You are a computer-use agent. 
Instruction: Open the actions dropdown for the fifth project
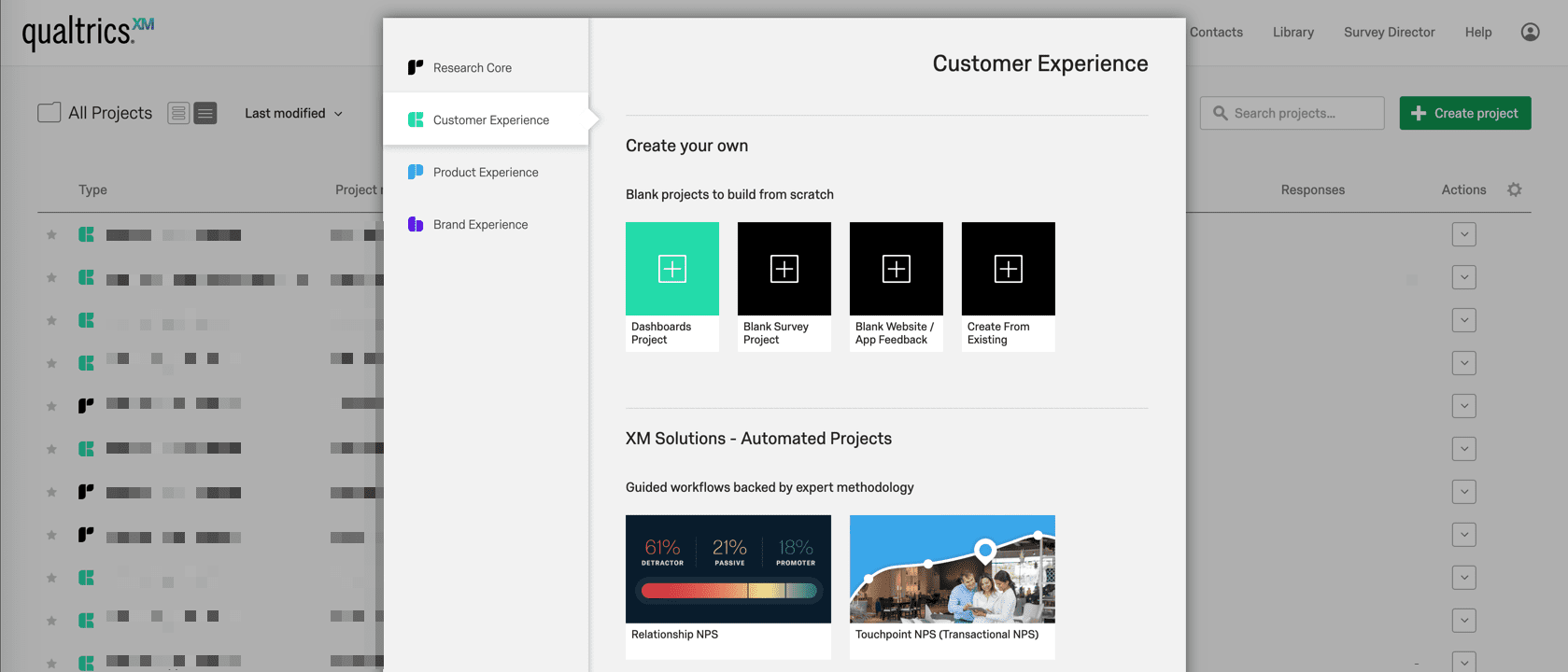(1464, 406)
